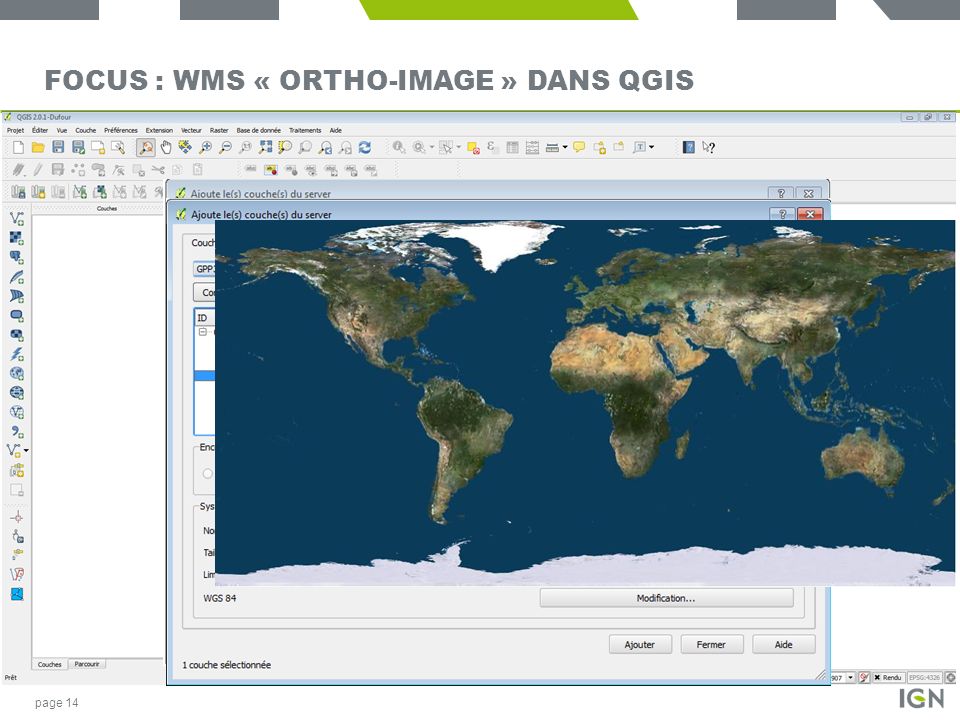Select the radio button under the layer list
960x720 pixels.
[208, 474]
